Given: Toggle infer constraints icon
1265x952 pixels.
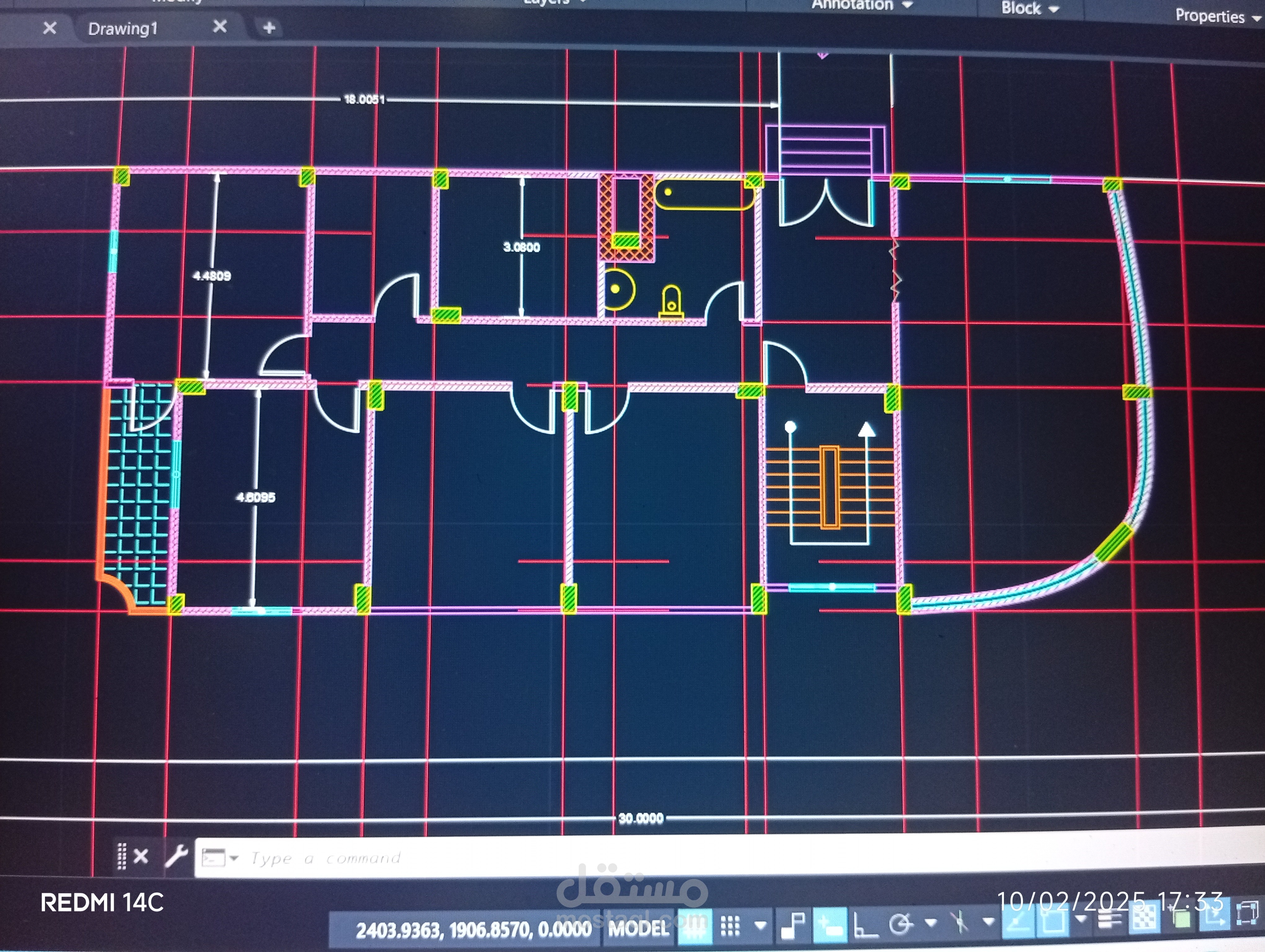Looking at the screenshot, I should click(x=793, y=926).
